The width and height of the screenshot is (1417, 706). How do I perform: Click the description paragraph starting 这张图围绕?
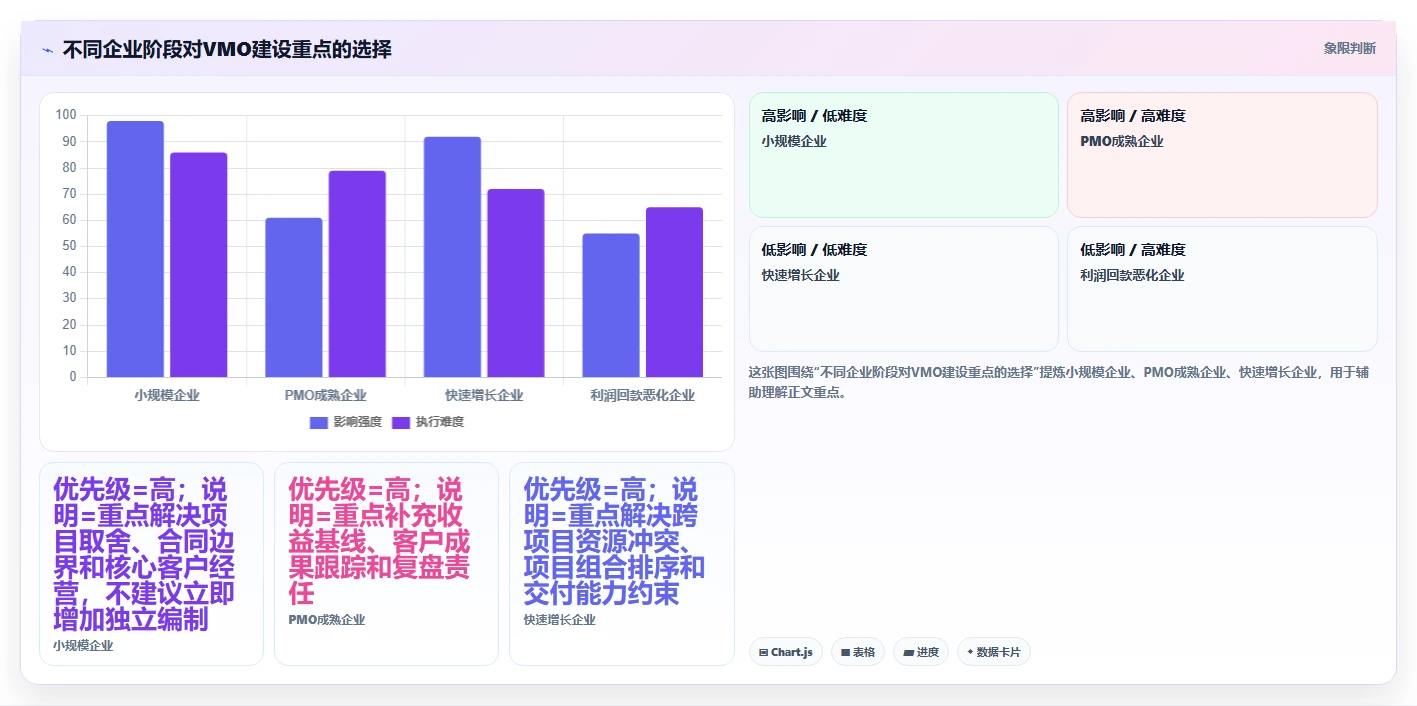click(1059, 382)
